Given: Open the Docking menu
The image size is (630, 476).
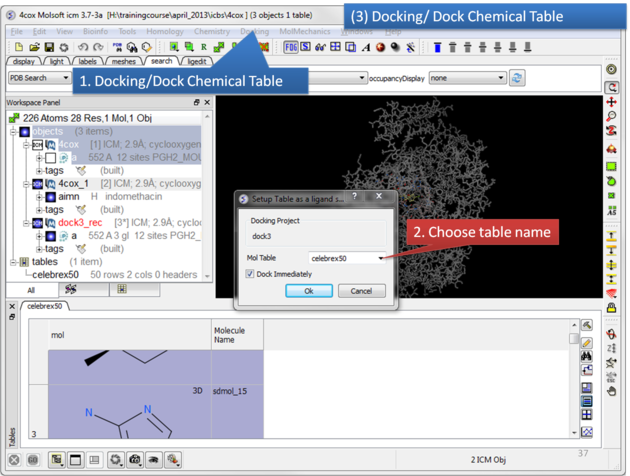Looking at the screenshot, I should click(x=254, y=32).
